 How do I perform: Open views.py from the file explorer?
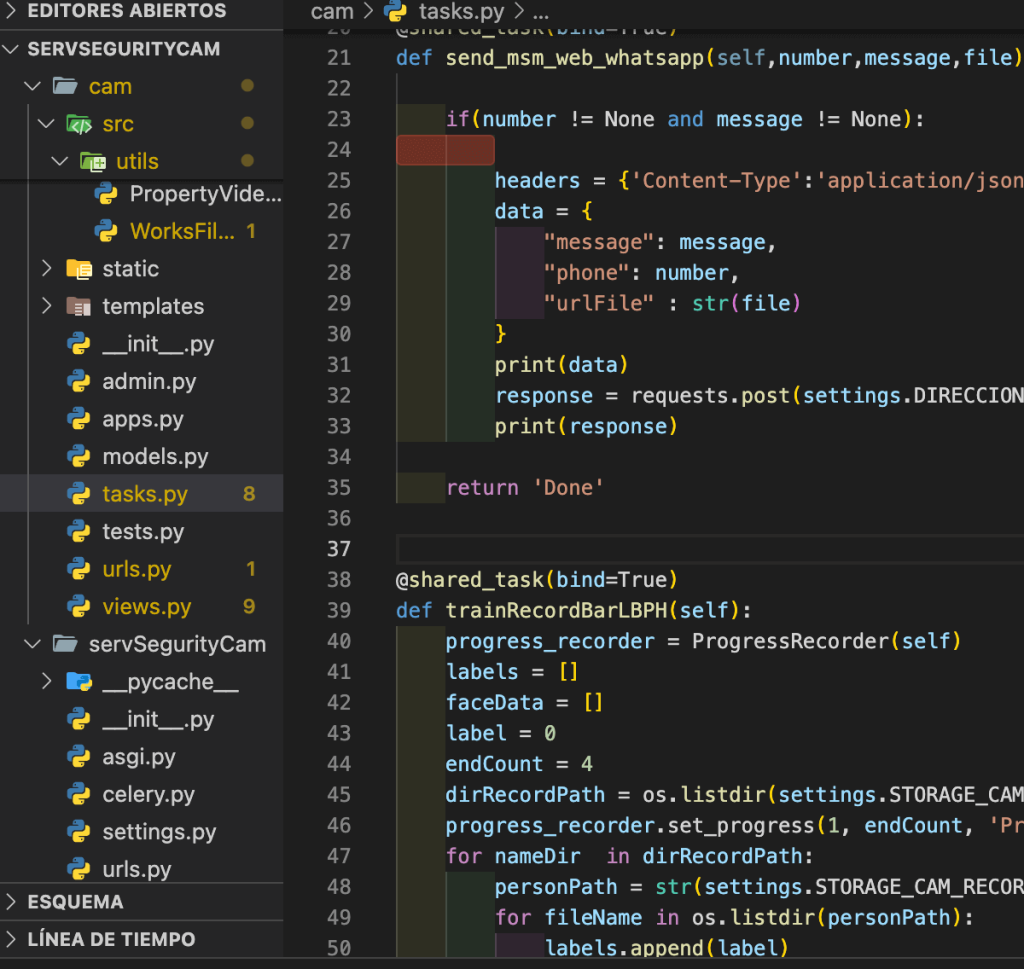(x=146, y=607)
